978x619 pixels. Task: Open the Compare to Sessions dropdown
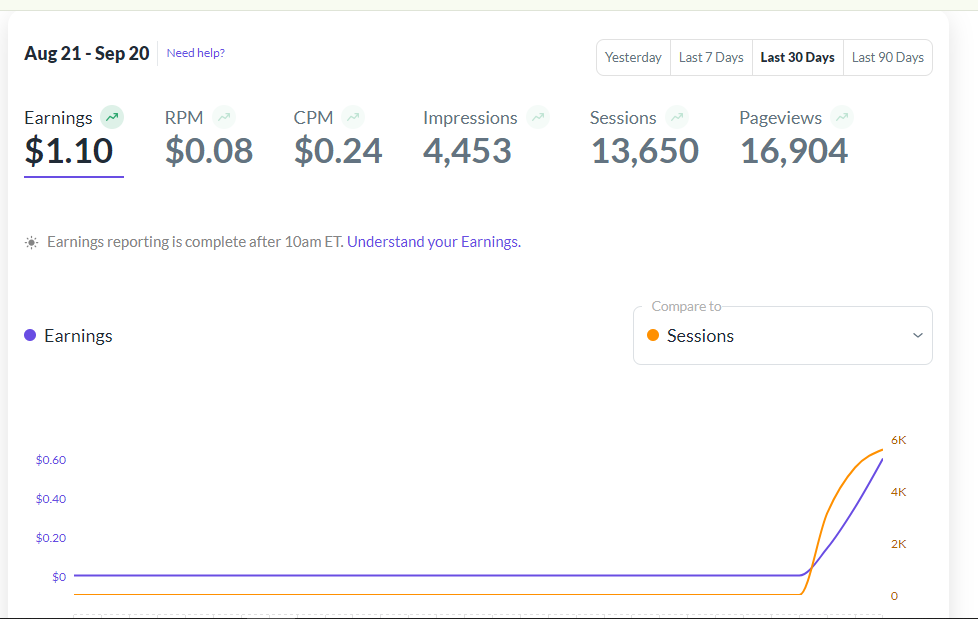pos(782,336)
